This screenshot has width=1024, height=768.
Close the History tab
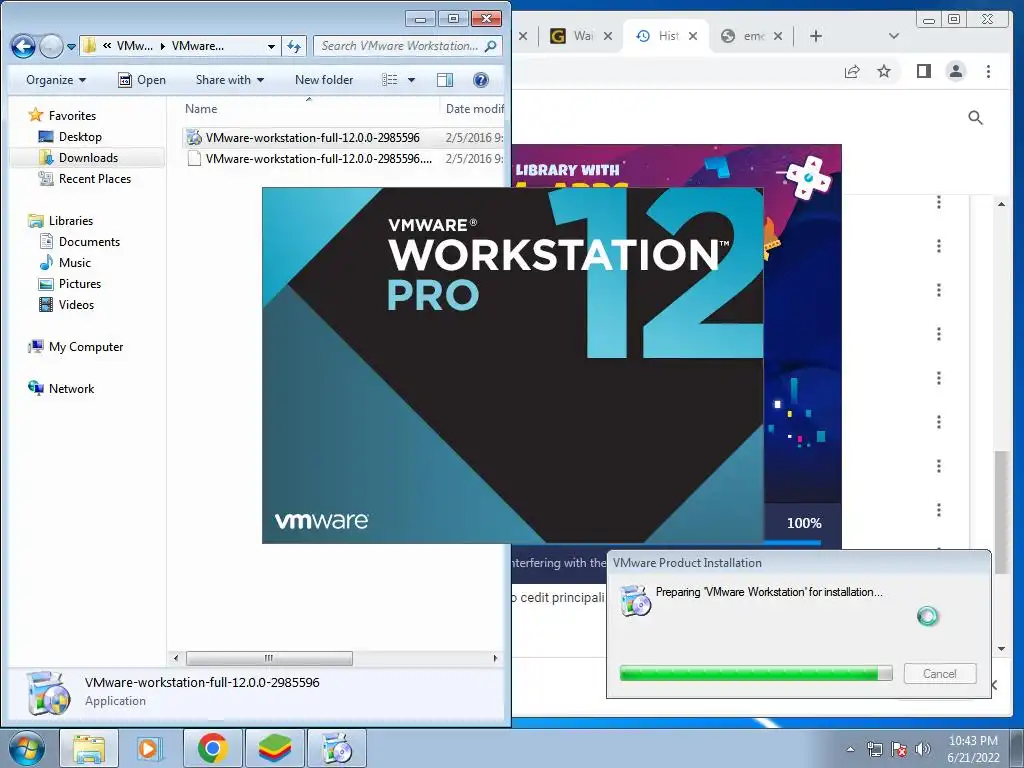point(693,36)
